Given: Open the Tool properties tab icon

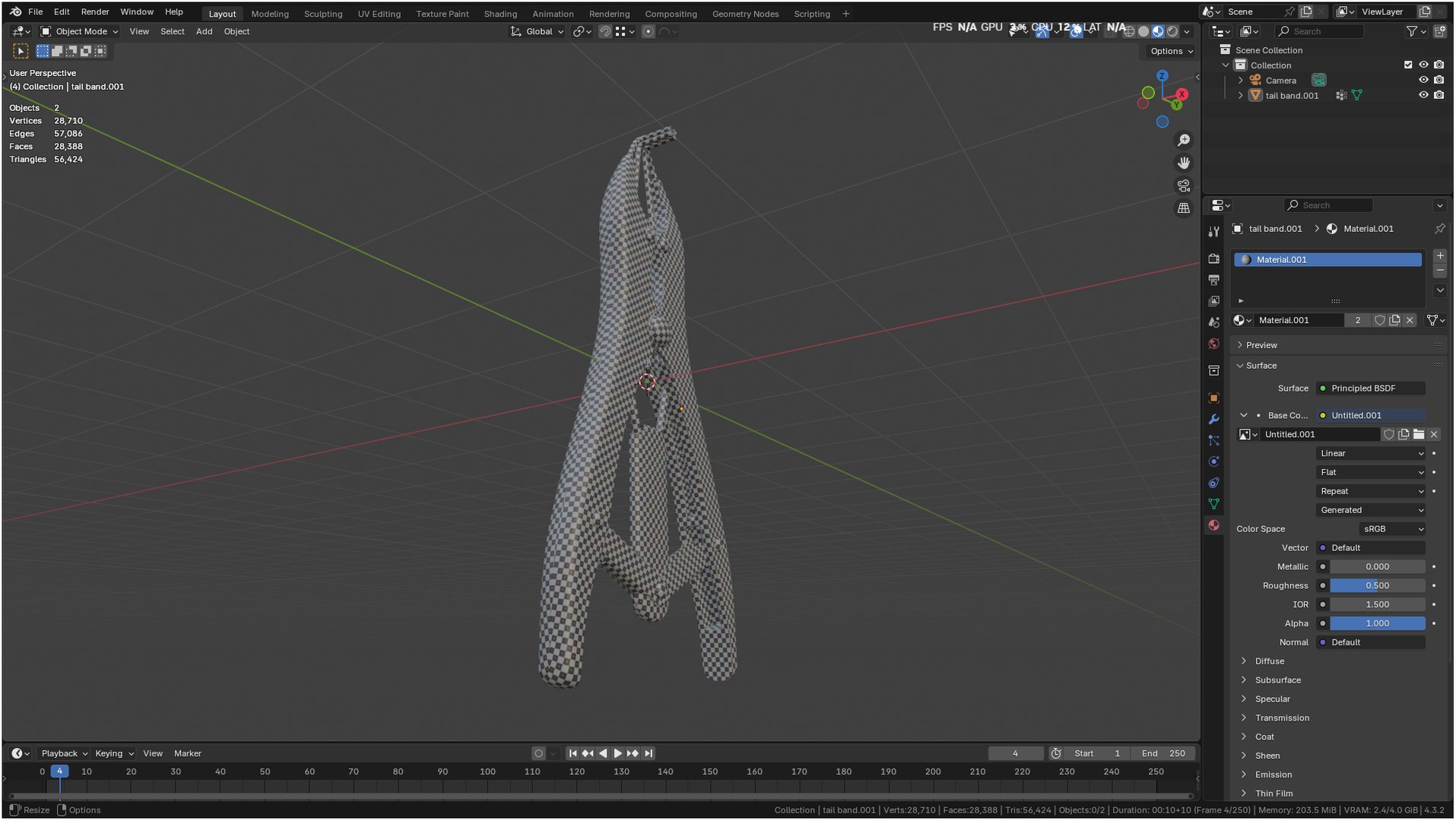Looking at the screenshot, I should 1214,232.
